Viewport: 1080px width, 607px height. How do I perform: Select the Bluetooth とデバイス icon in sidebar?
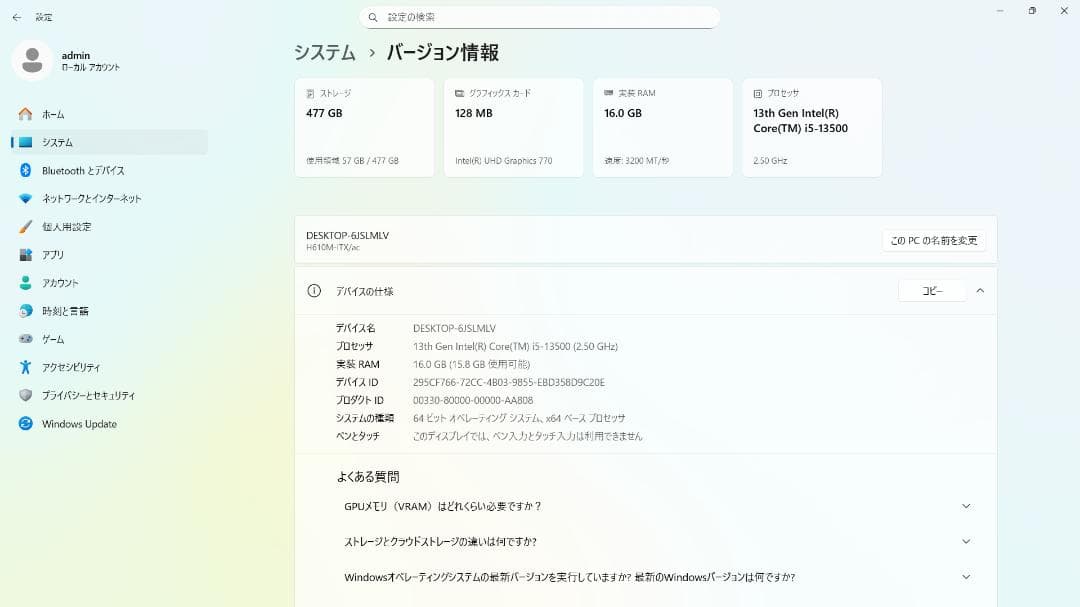point(20,170)
